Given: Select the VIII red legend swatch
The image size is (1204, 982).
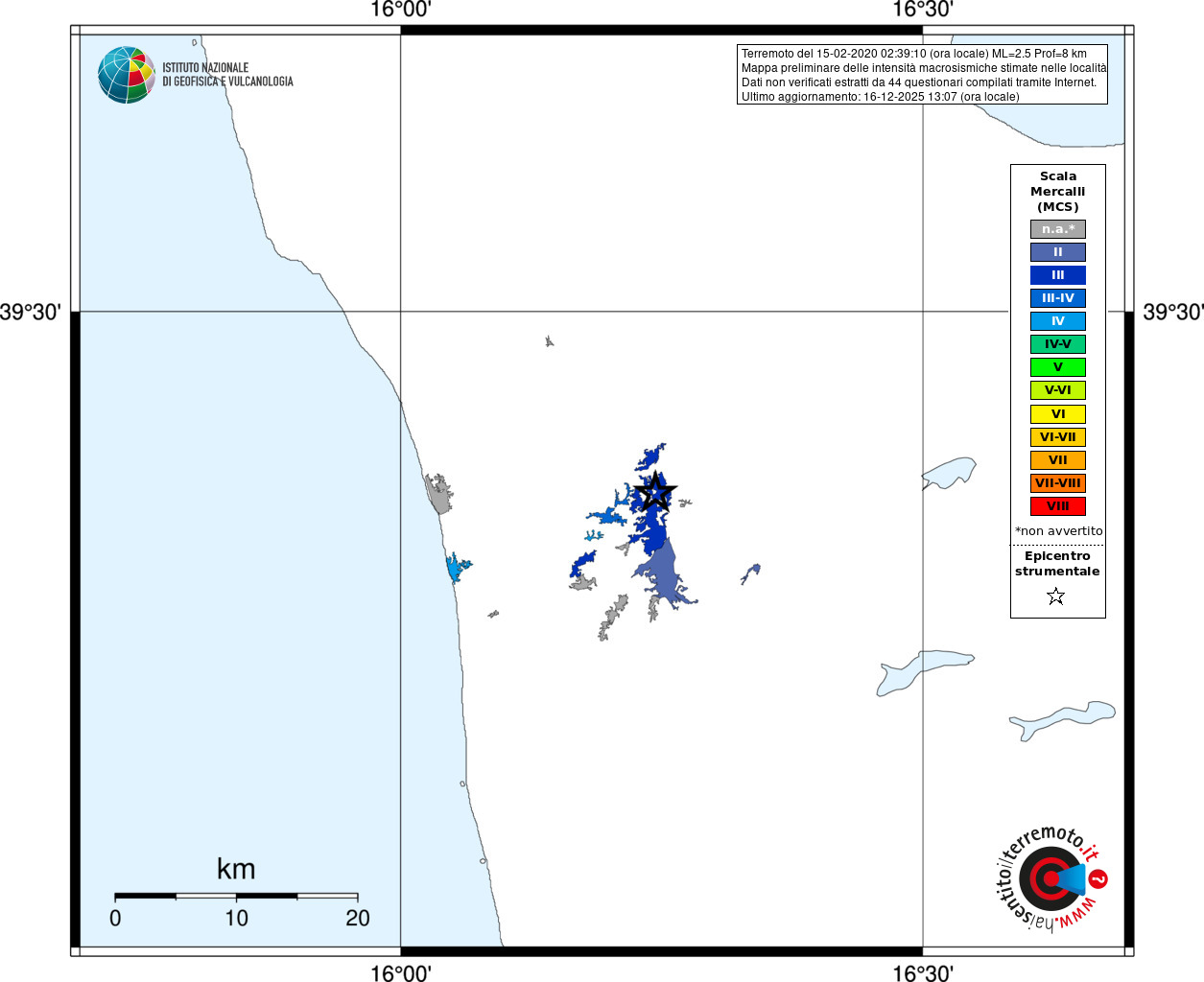Looking at the screenshot, I should coord(1058,506).
